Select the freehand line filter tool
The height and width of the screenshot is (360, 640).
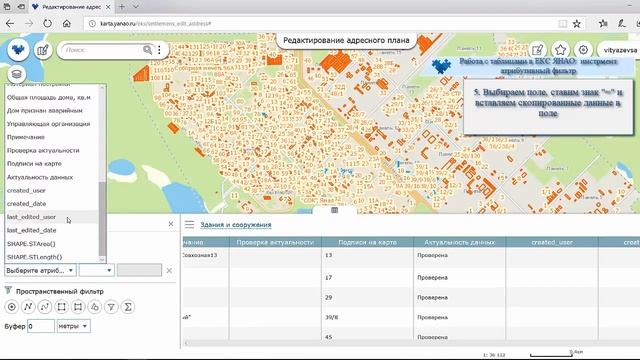tap(45, 307)
